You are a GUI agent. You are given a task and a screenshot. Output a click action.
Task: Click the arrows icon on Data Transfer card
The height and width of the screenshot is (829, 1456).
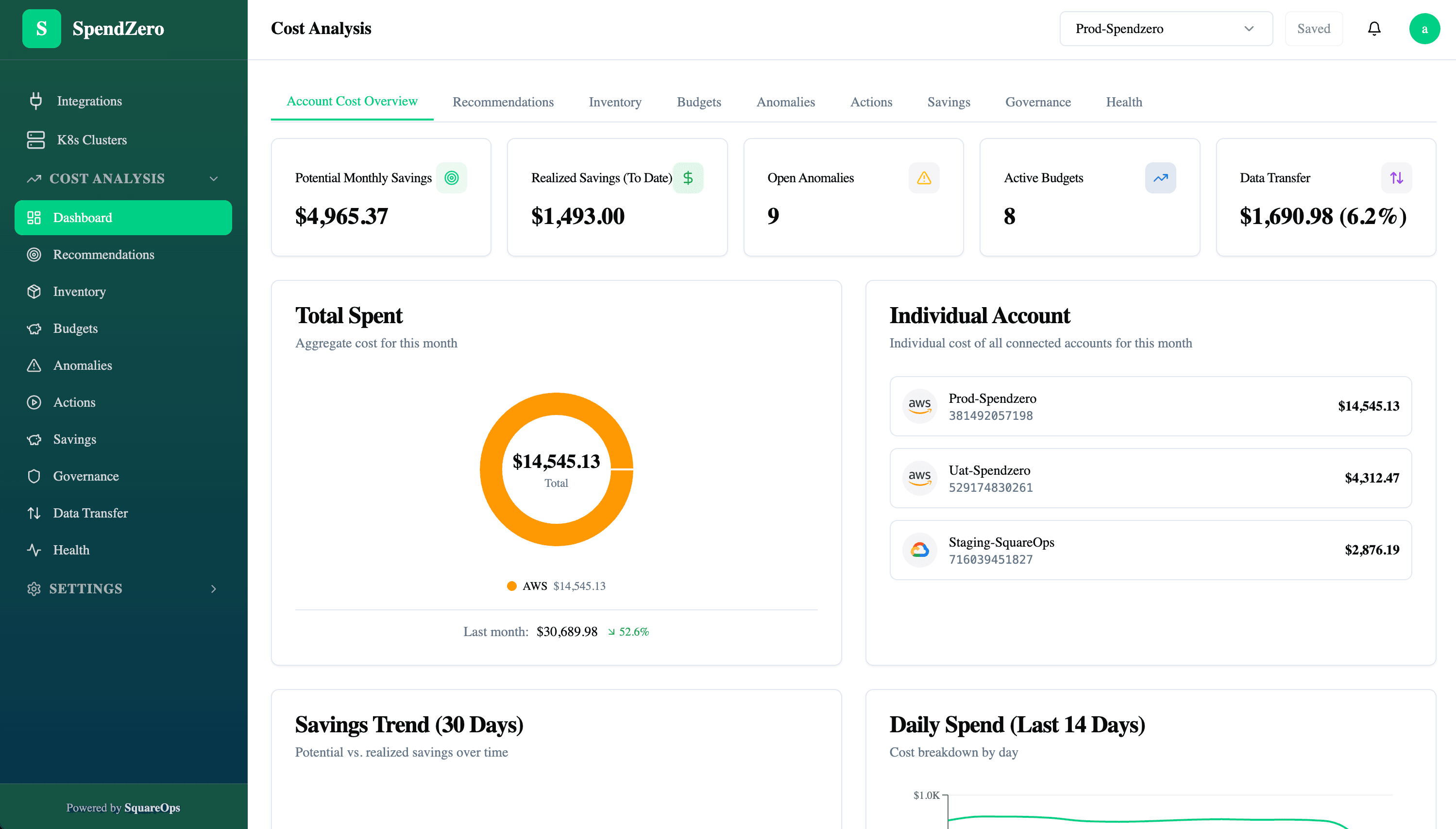point(1396,178)
